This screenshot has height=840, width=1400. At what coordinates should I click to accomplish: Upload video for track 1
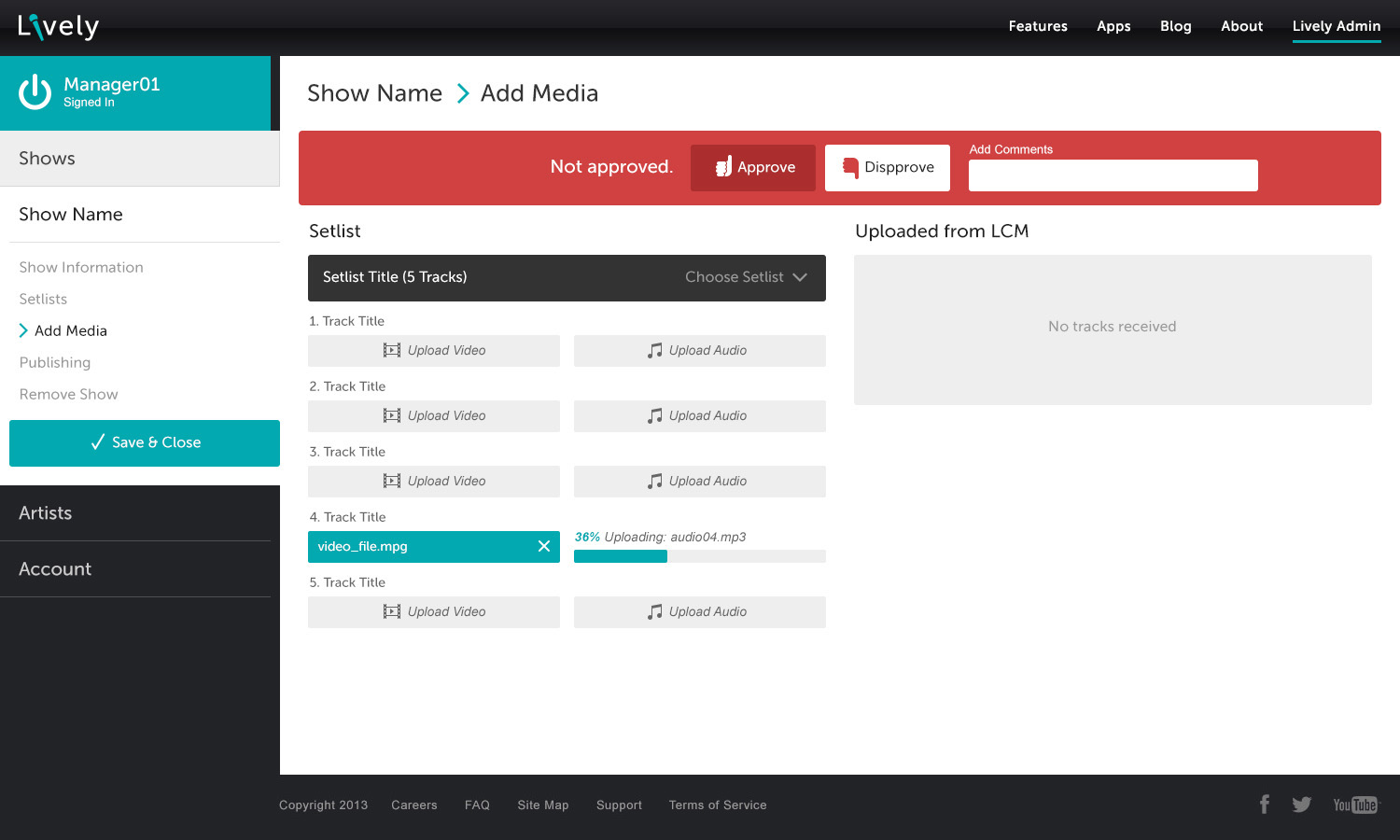click(434, 351)
